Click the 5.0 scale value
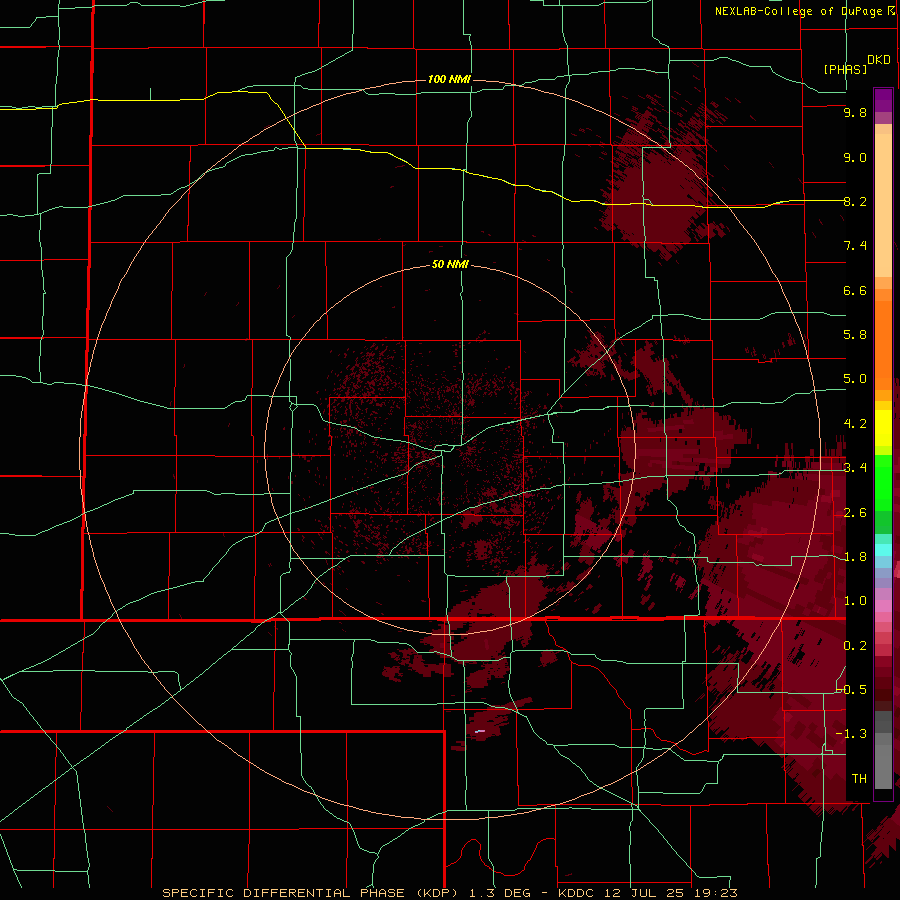The image size is (900, 900). (x=855, y=379)
